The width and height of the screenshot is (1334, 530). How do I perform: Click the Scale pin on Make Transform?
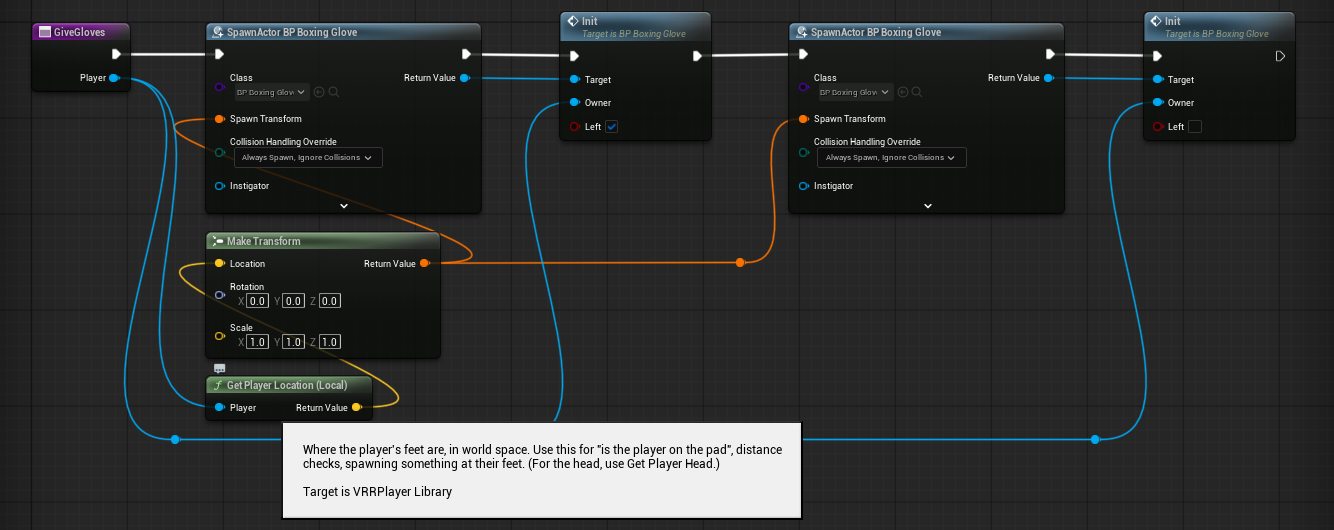(220, 336)
